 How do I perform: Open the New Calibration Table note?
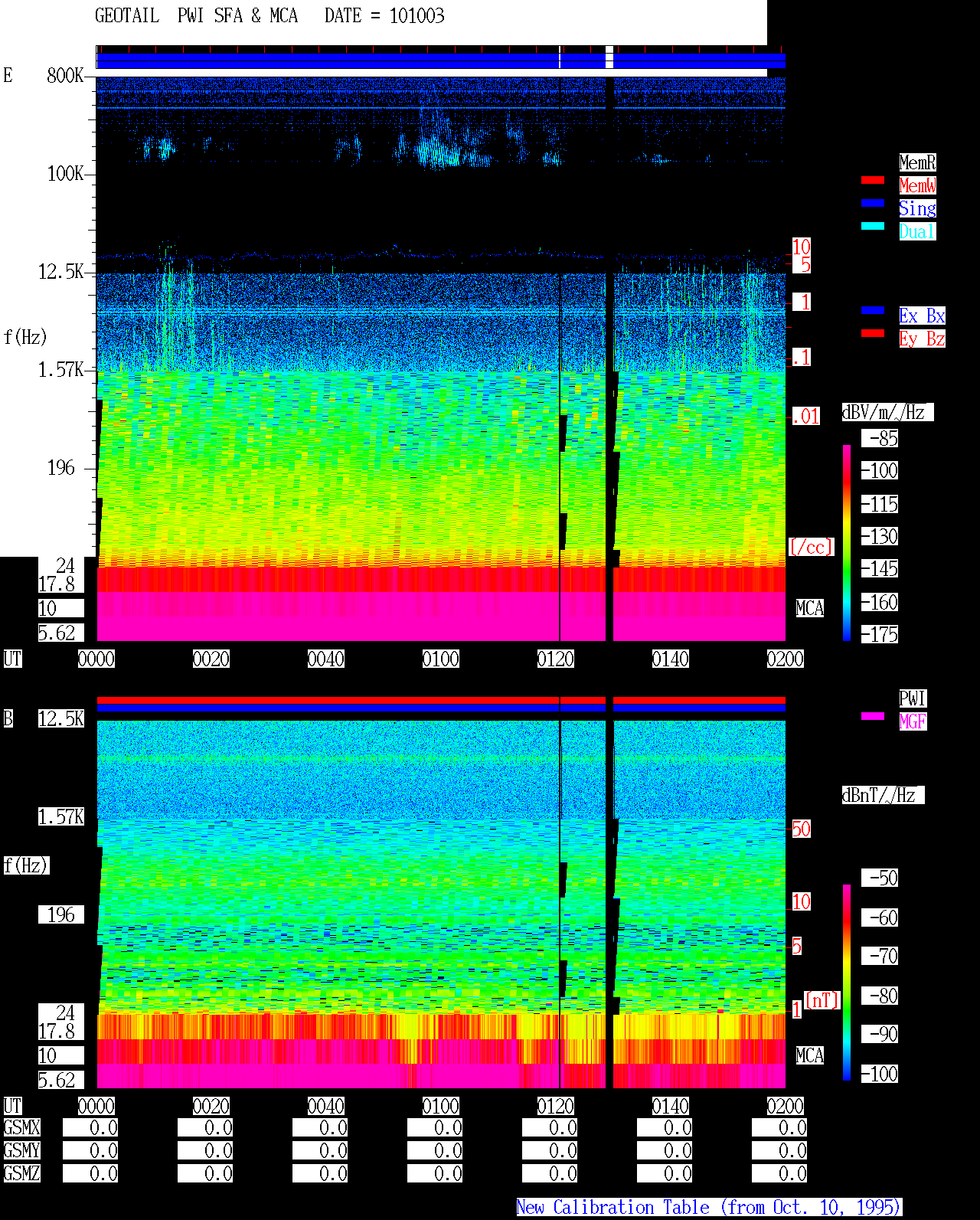[x=709, y=1208]
